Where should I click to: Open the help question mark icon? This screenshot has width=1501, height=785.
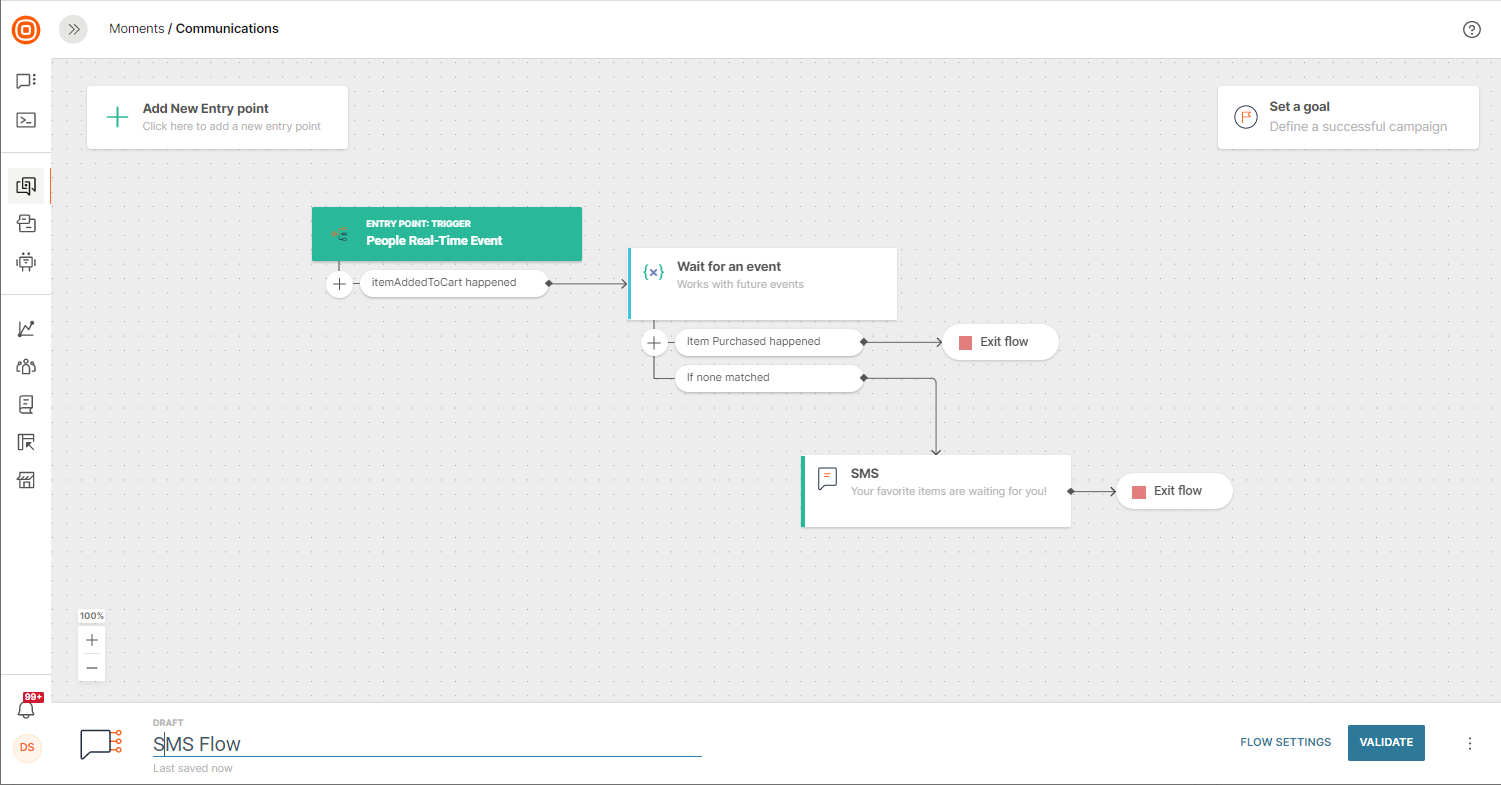[1471, 29]
